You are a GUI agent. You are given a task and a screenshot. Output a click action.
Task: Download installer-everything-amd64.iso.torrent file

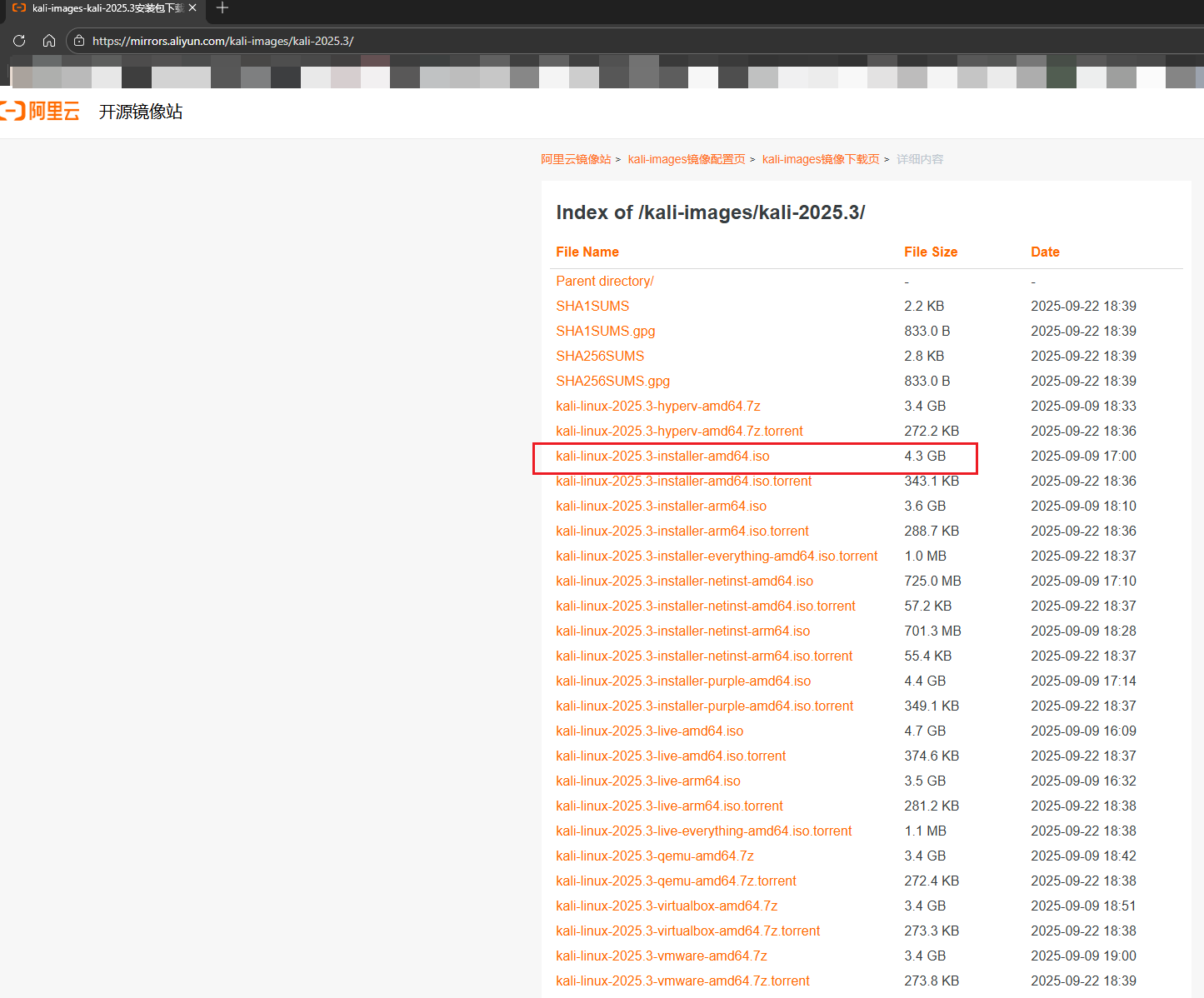click(x=717, y=556)
